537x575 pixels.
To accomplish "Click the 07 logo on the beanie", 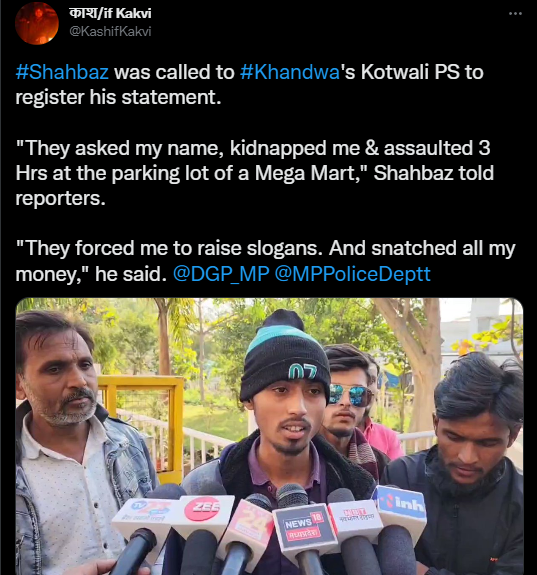I will (x=302, y=372).
